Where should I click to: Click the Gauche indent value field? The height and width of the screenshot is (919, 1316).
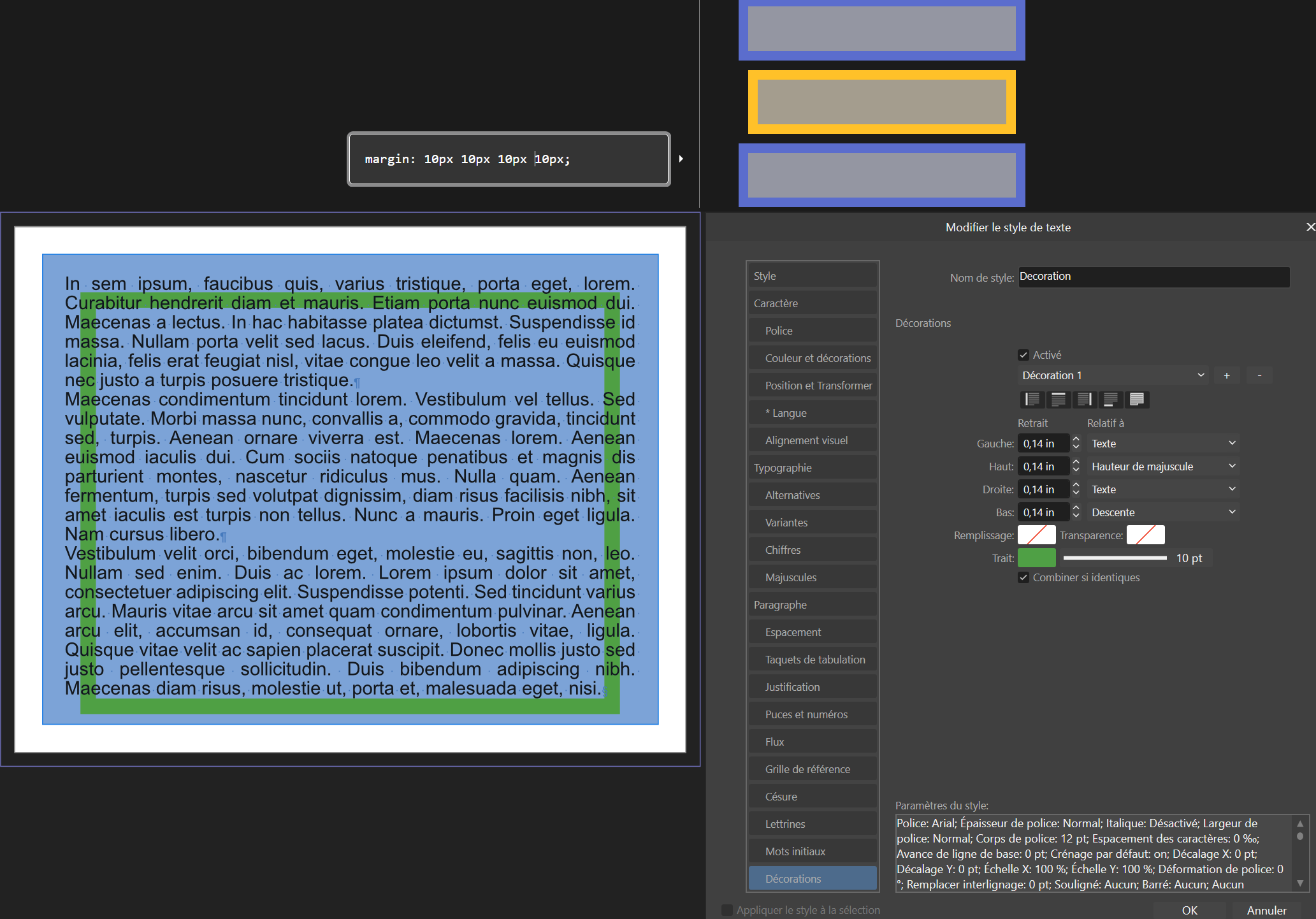click(1043, 444)
